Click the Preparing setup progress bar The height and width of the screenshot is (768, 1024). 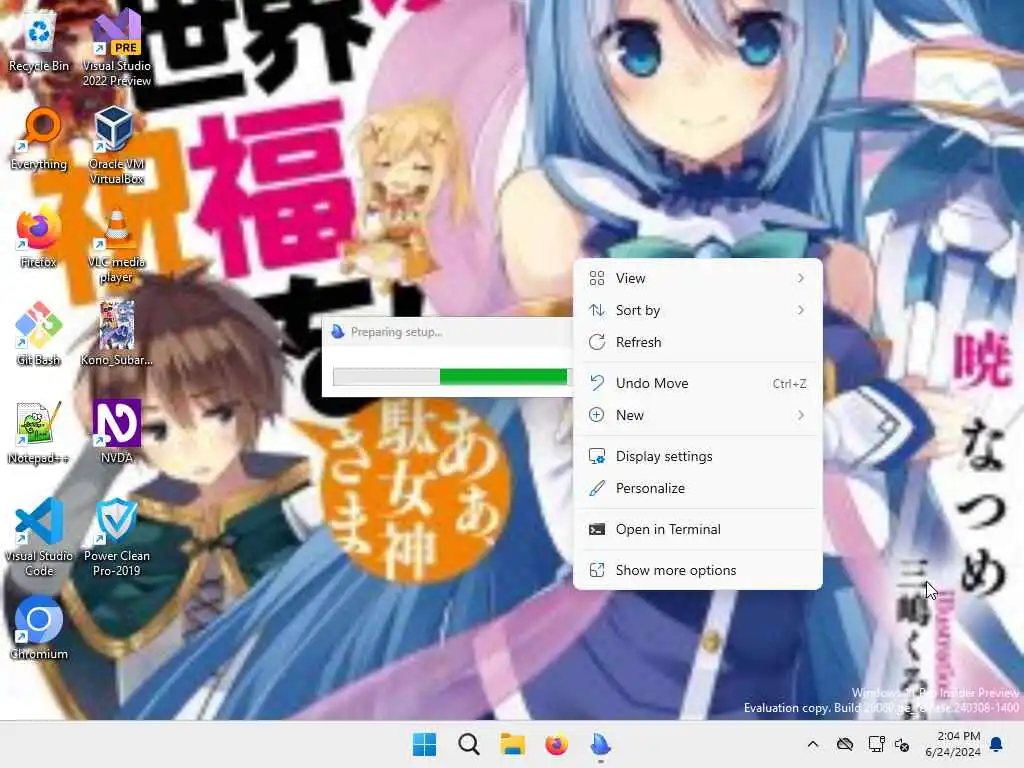[x=451, y=377]
